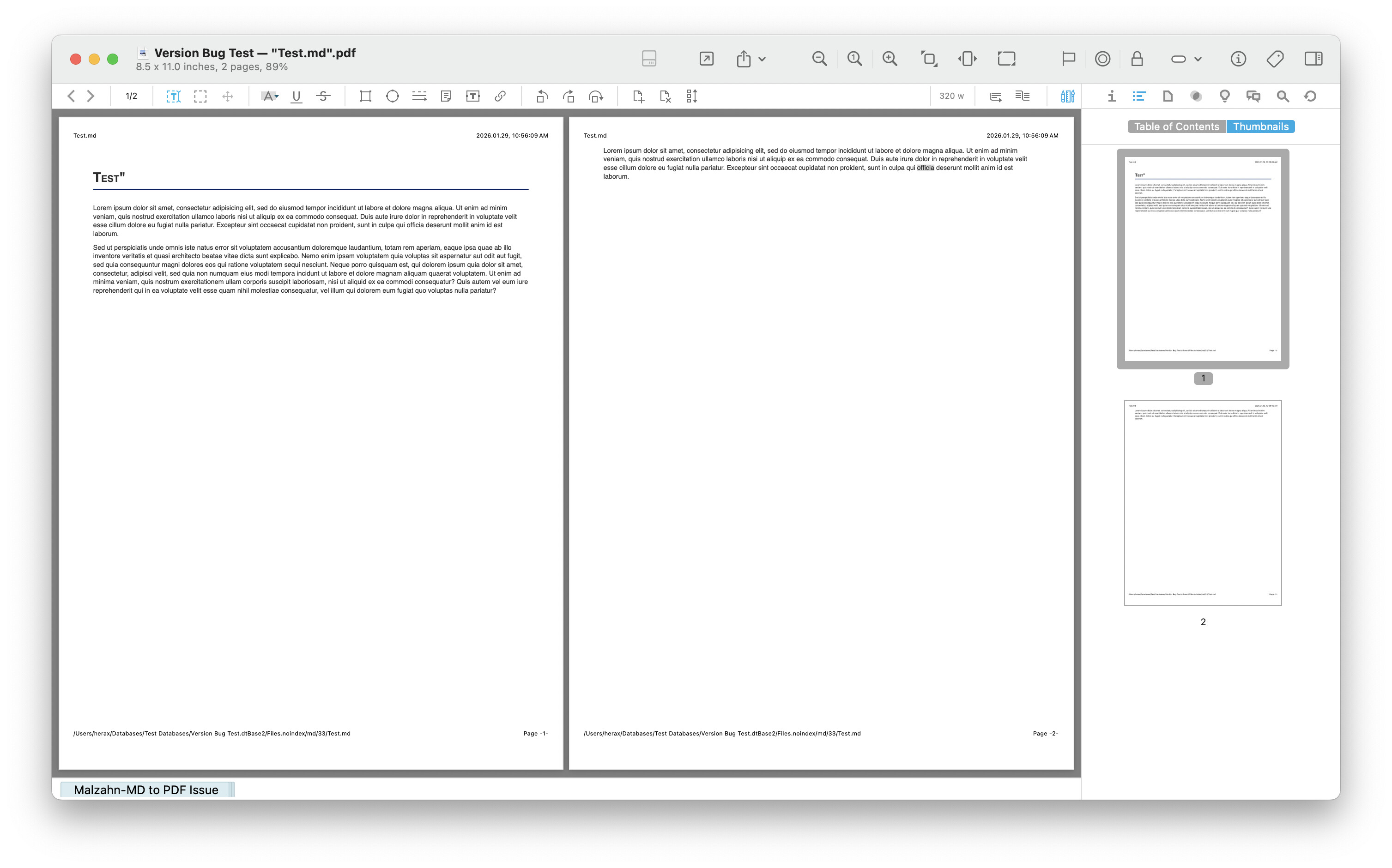The image size is (1392, 868).
Task: Switch to Table of Contents tab
Action: pos(1176,127)
